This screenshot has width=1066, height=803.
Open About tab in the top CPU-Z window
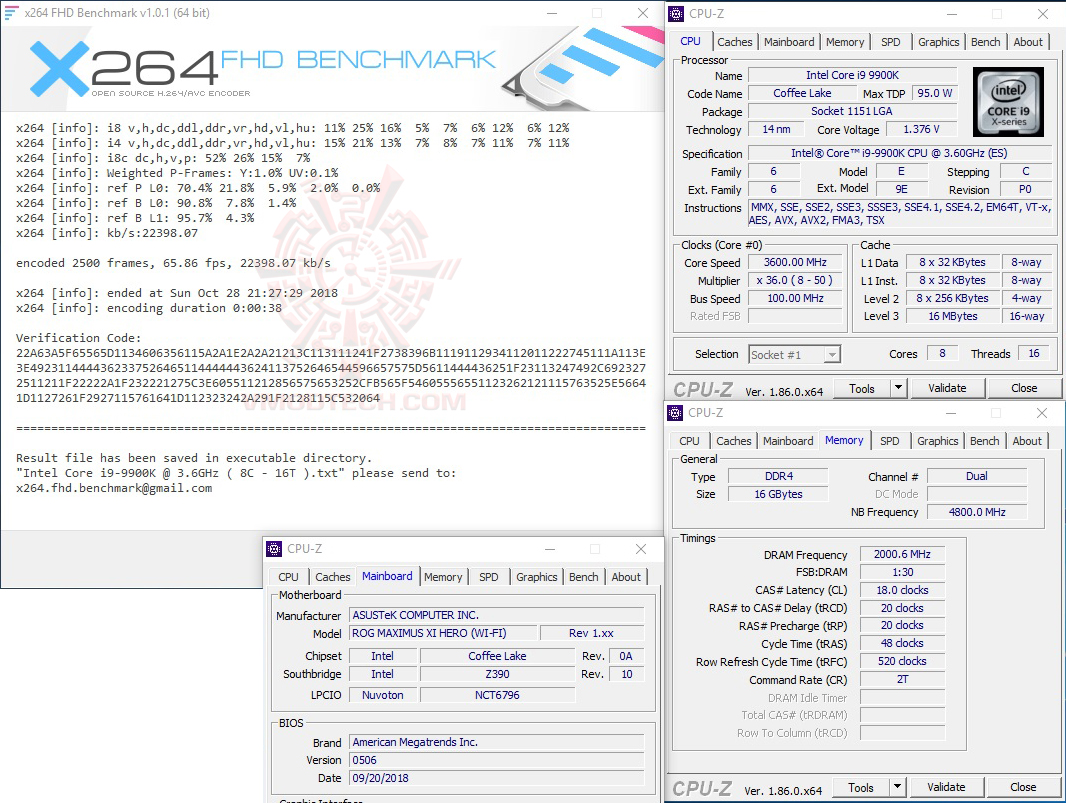click(x=1028, y=42)
